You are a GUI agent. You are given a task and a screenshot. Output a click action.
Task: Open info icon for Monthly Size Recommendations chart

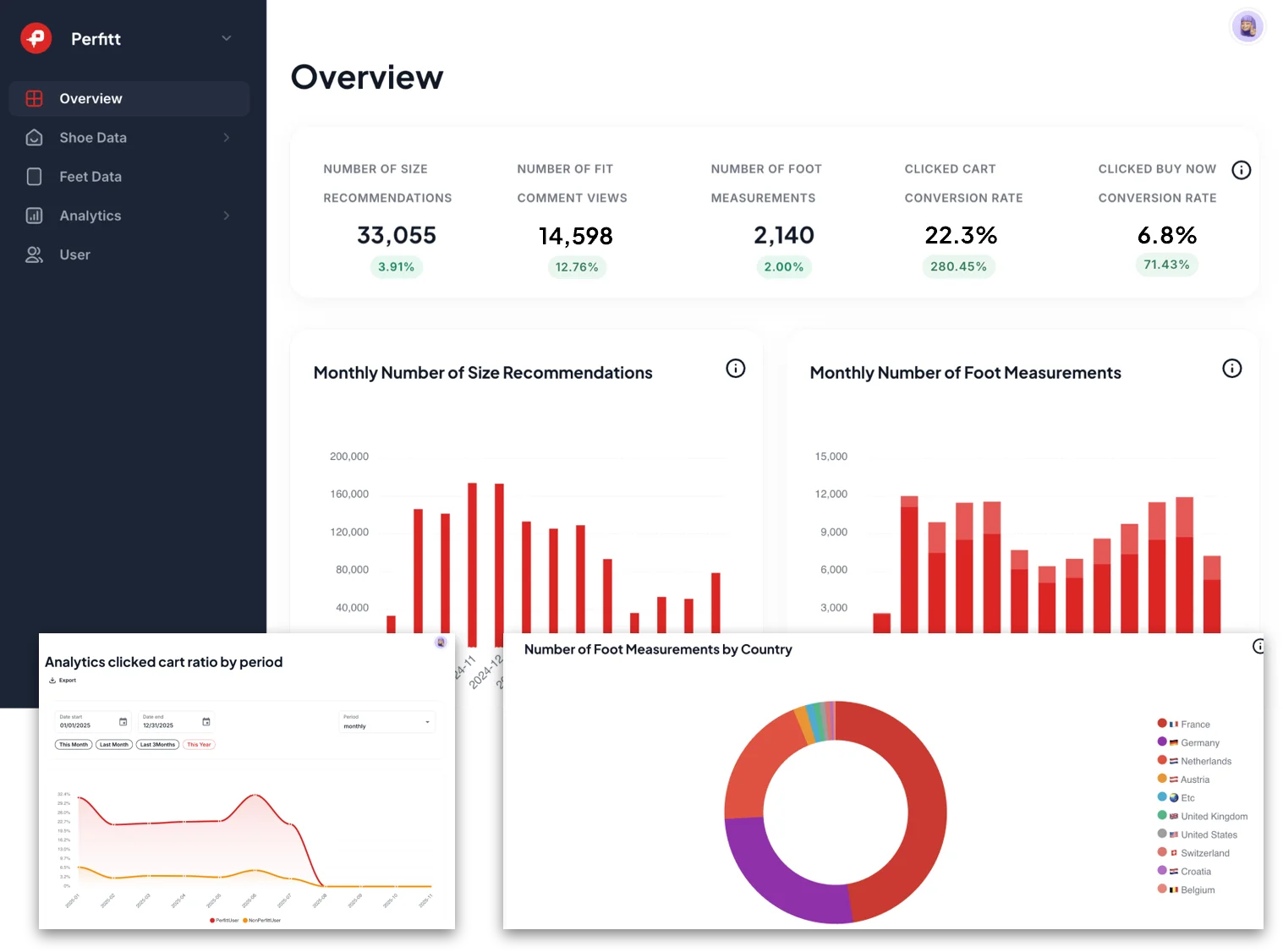click(735, 369)
